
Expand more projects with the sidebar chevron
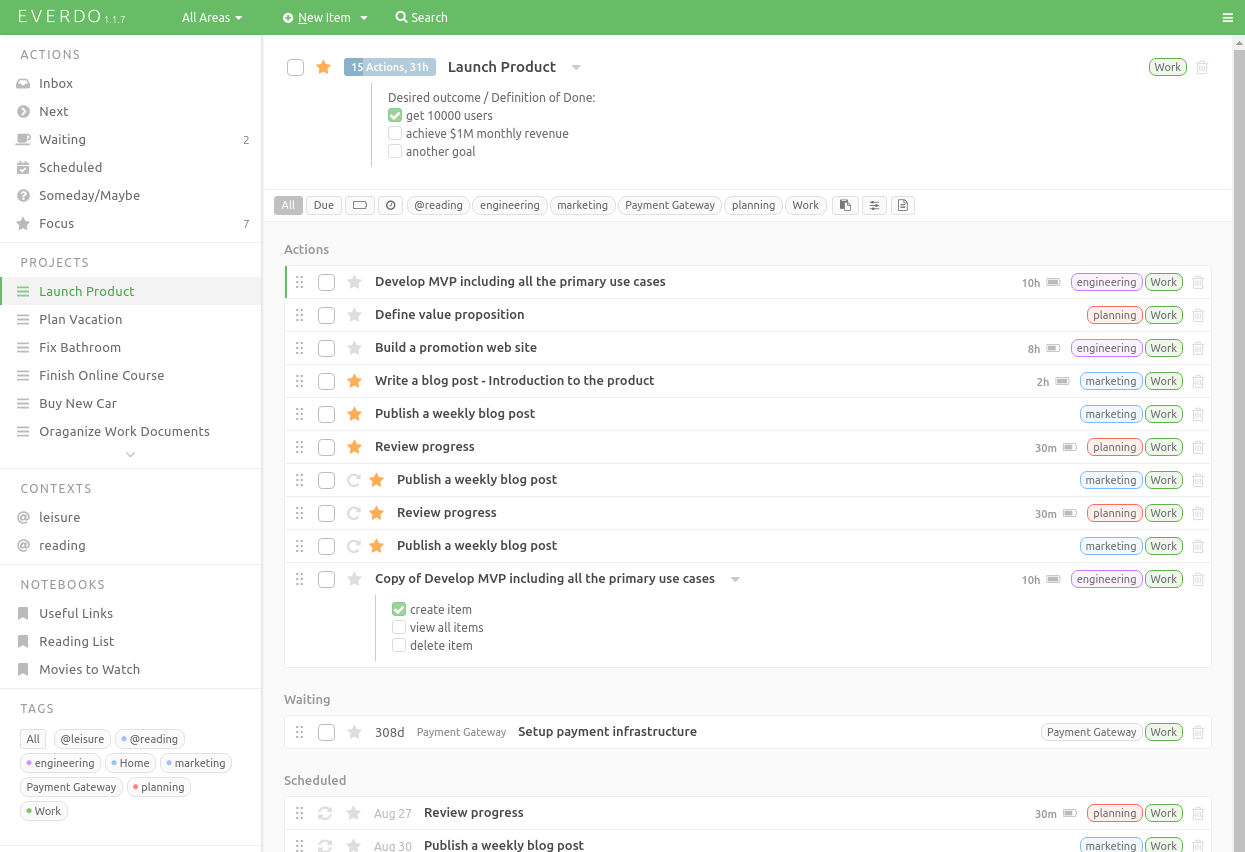tap(130, 455)
